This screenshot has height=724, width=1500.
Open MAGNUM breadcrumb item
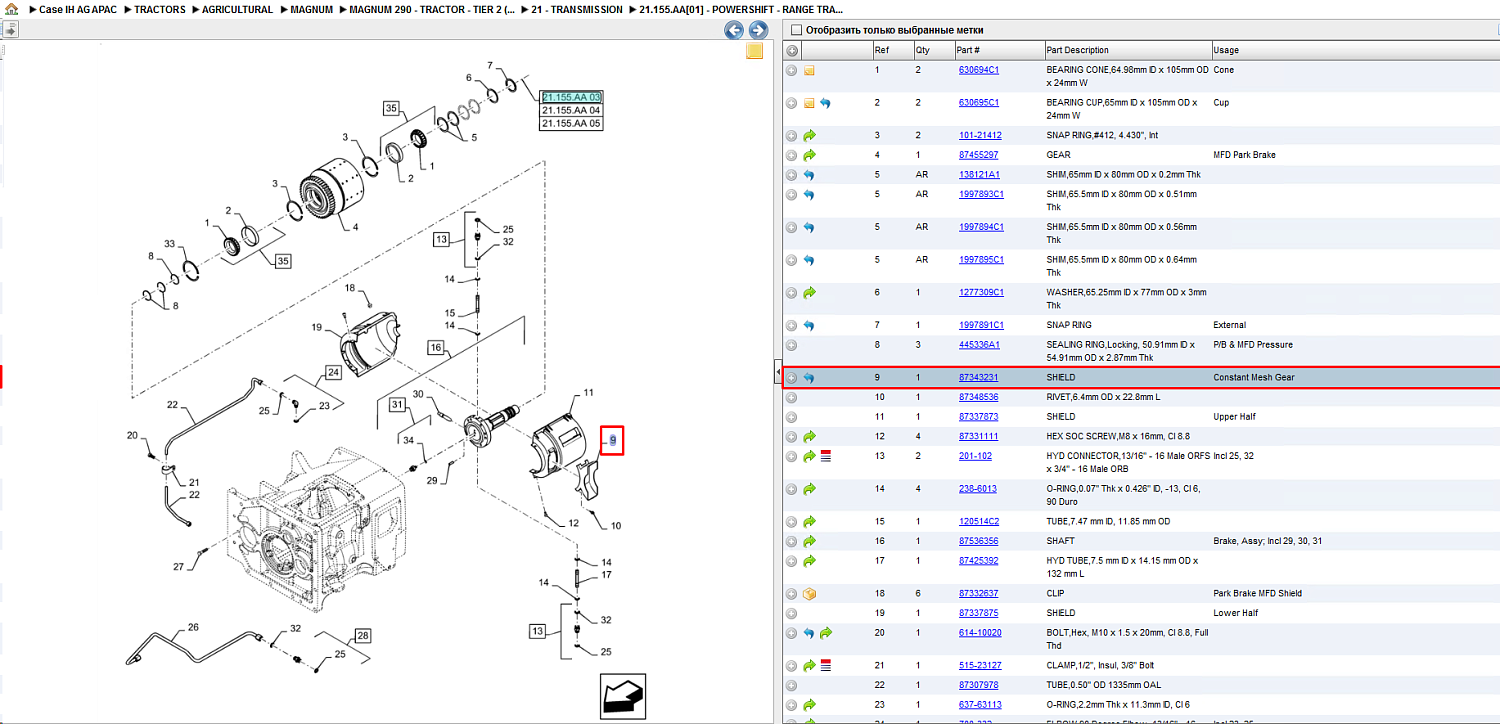click(x=312, y=9)
